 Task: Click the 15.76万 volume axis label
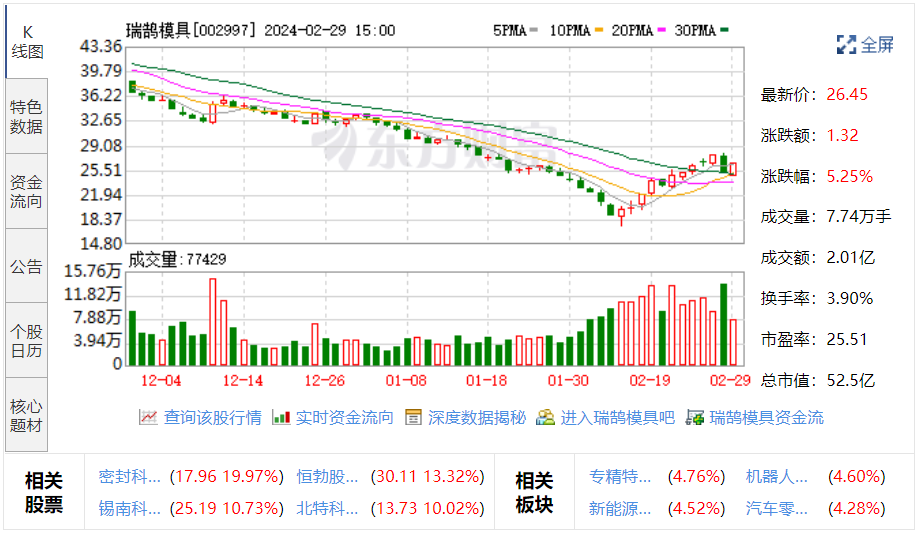pos(92,271)
